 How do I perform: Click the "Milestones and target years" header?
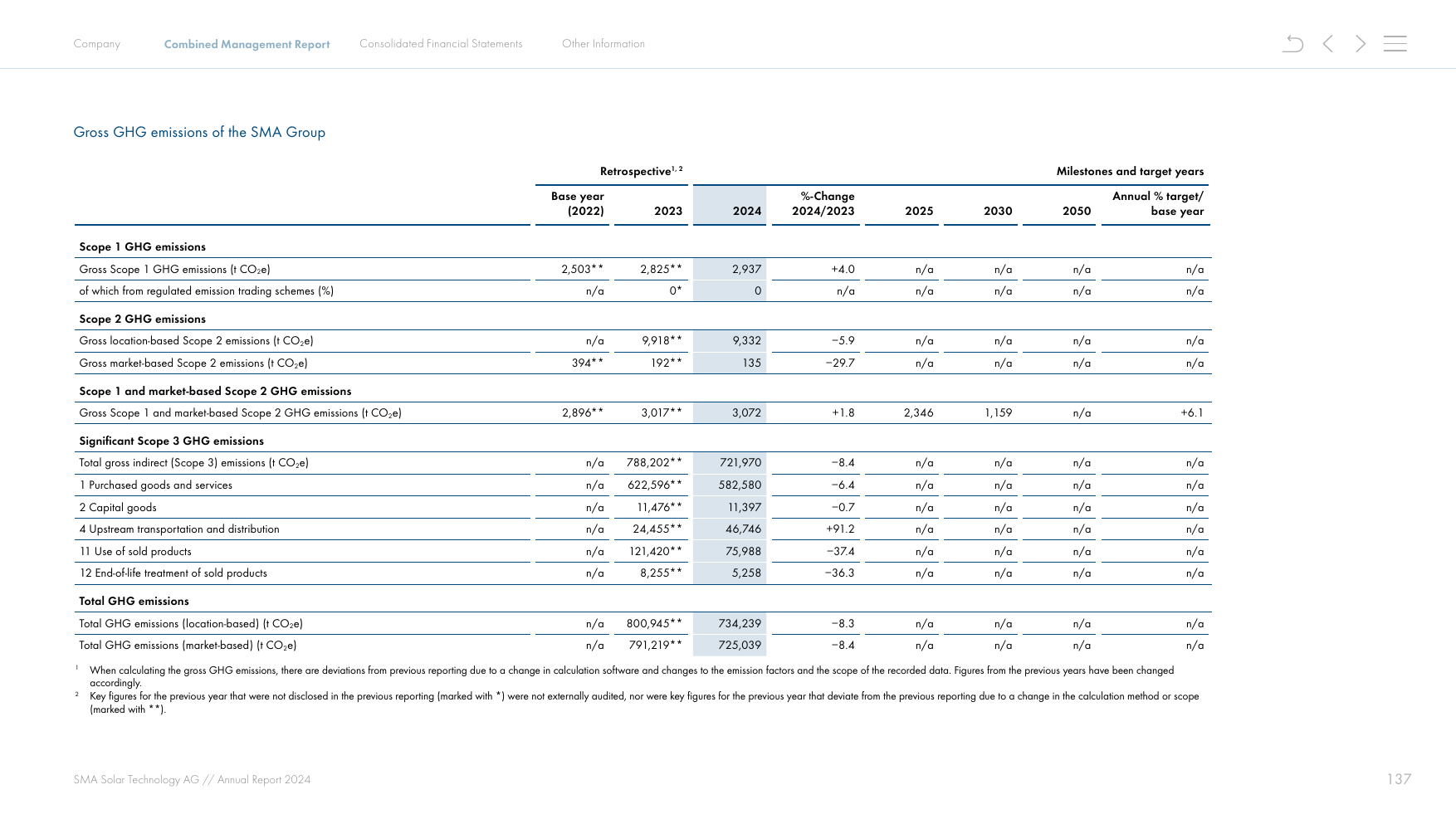pos(1130,172)
